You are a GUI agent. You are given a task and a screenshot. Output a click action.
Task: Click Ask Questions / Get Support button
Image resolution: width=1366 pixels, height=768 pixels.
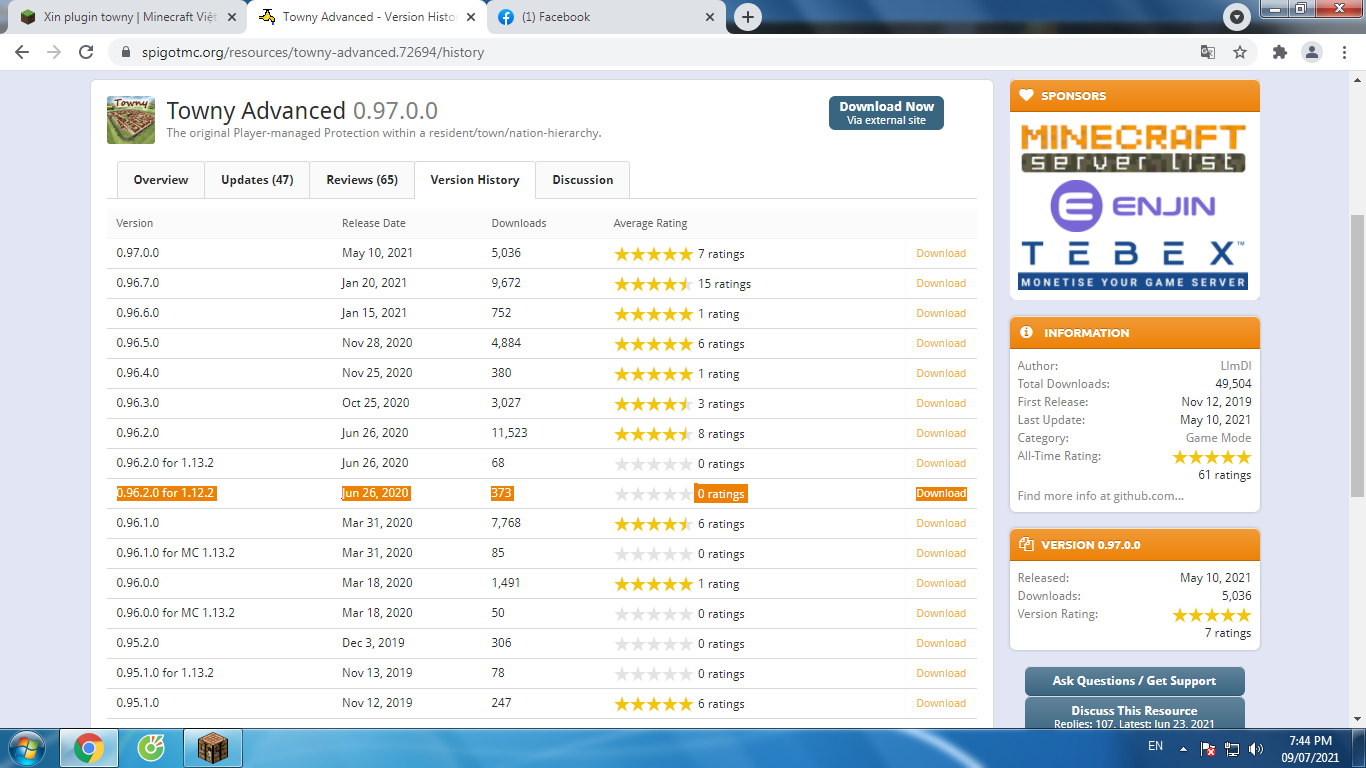(1134, 681)
